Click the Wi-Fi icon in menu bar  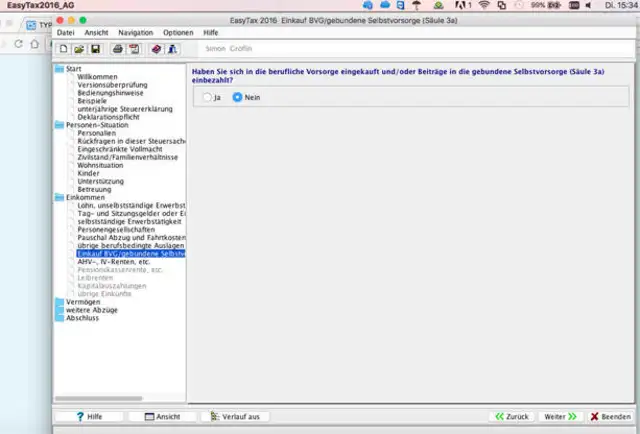pos(484,5)
